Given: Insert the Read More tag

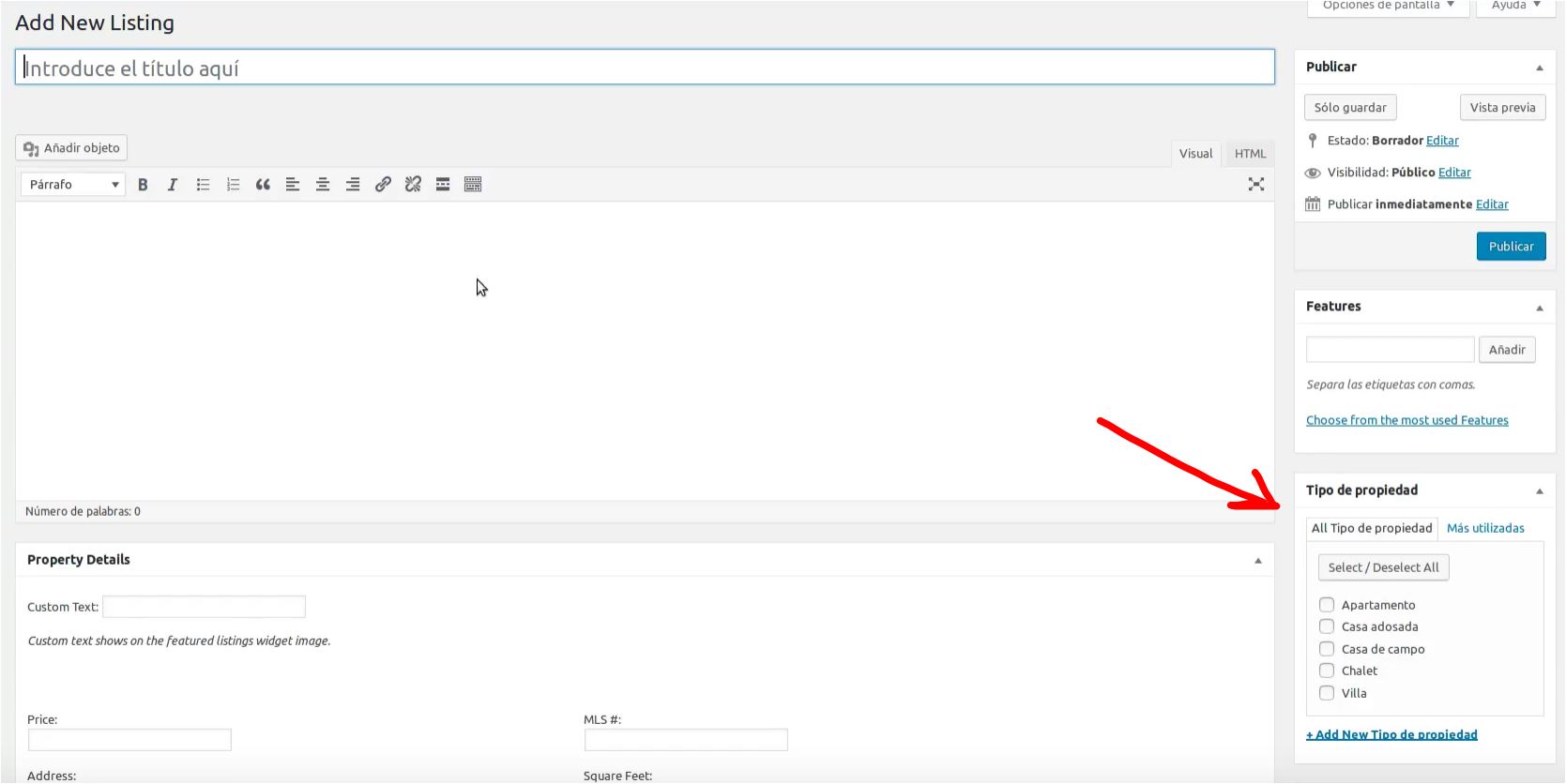Looking at the screenshot, I should tap(443, 185).
